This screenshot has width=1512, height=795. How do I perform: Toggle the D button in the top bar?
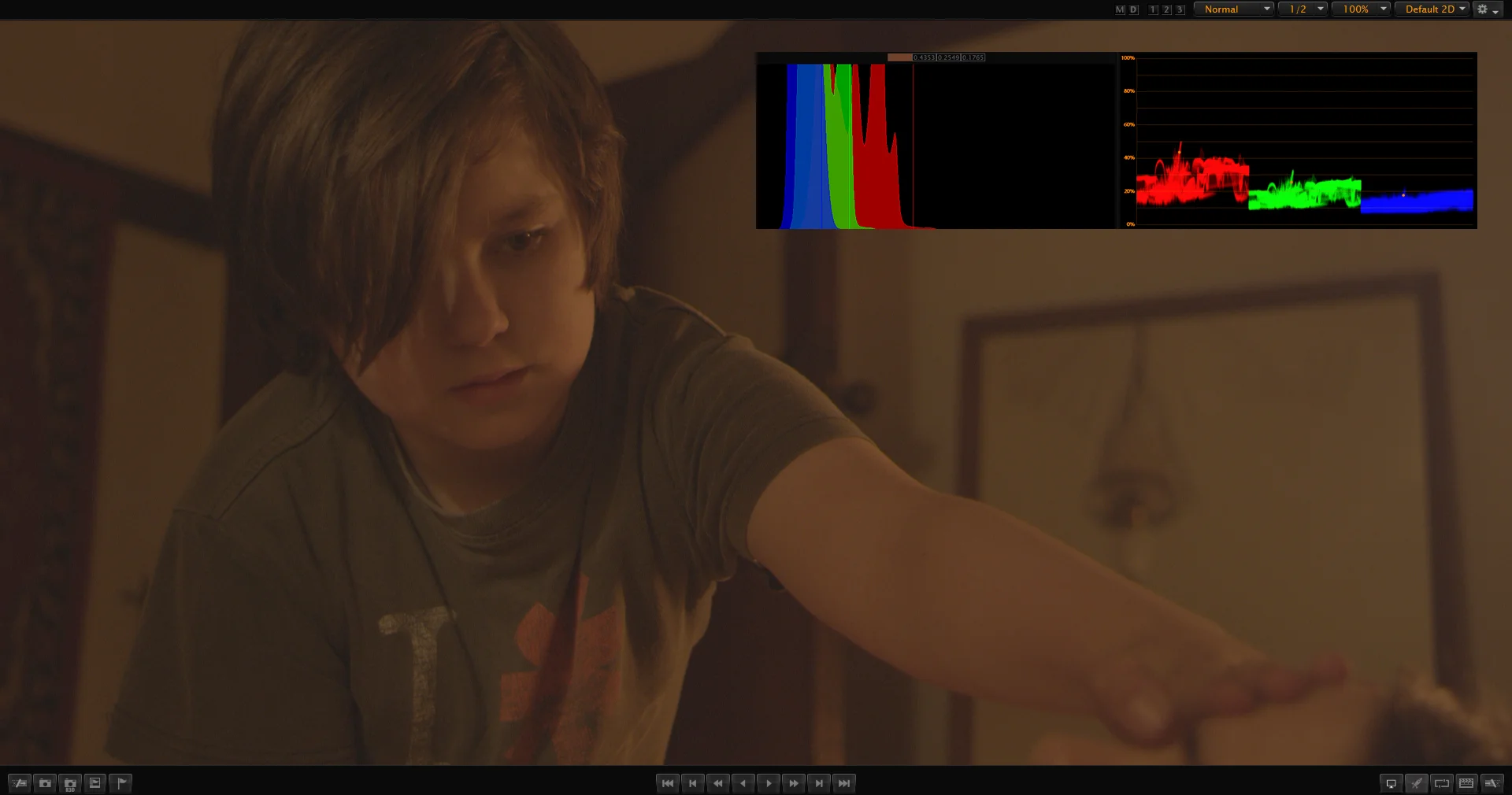click(x=1133, y=9)
